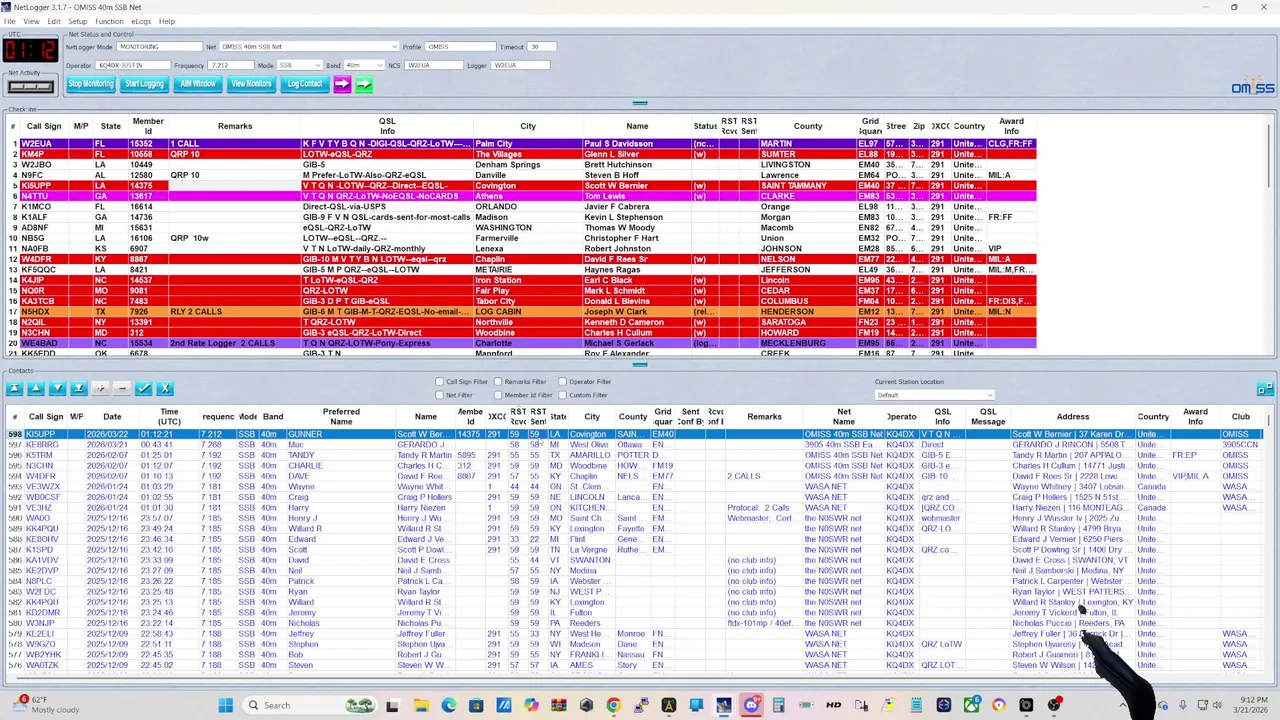The image size is (1280, 720).
Task: Open the Setup menu
Action: click(x=77, y=21)
